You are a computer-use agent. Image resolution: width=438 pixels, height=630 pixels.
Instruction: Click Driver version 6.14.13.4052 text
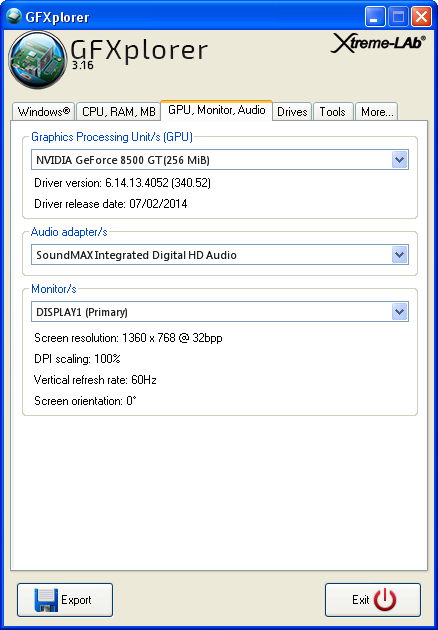tap(123, 183)
